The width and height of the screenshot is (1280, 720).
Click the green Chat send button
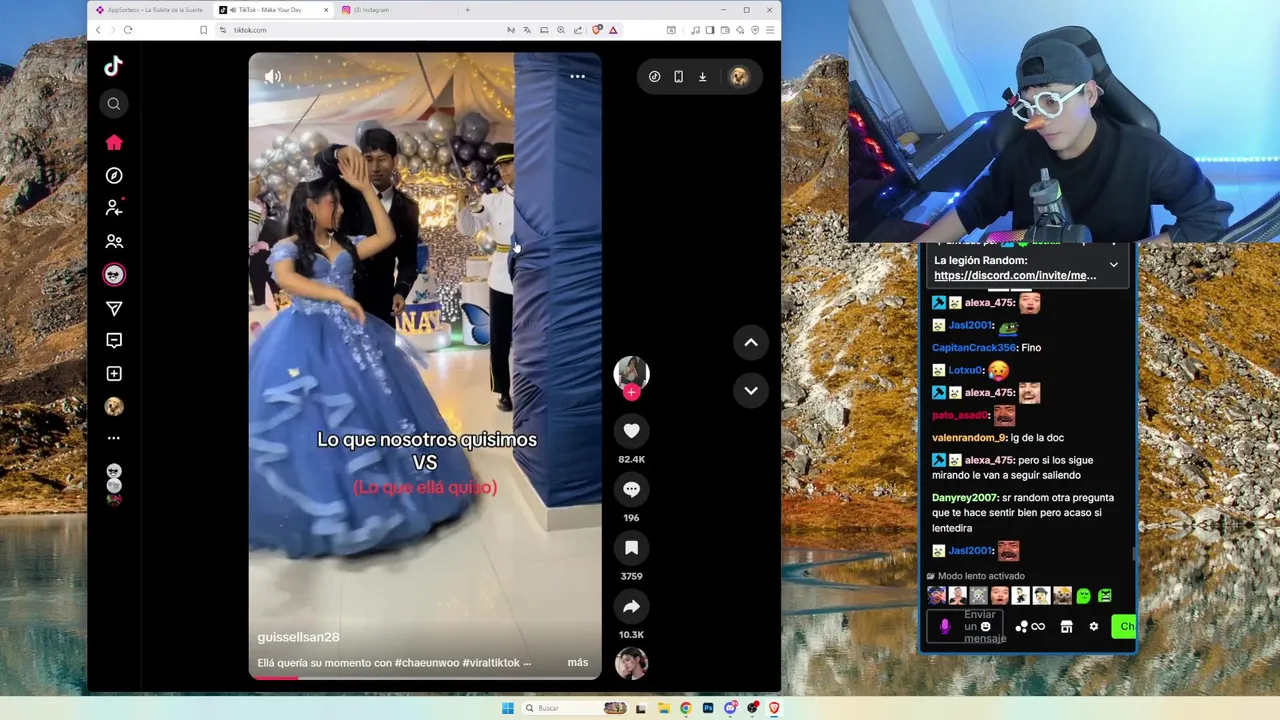(x=1124, y=627)
